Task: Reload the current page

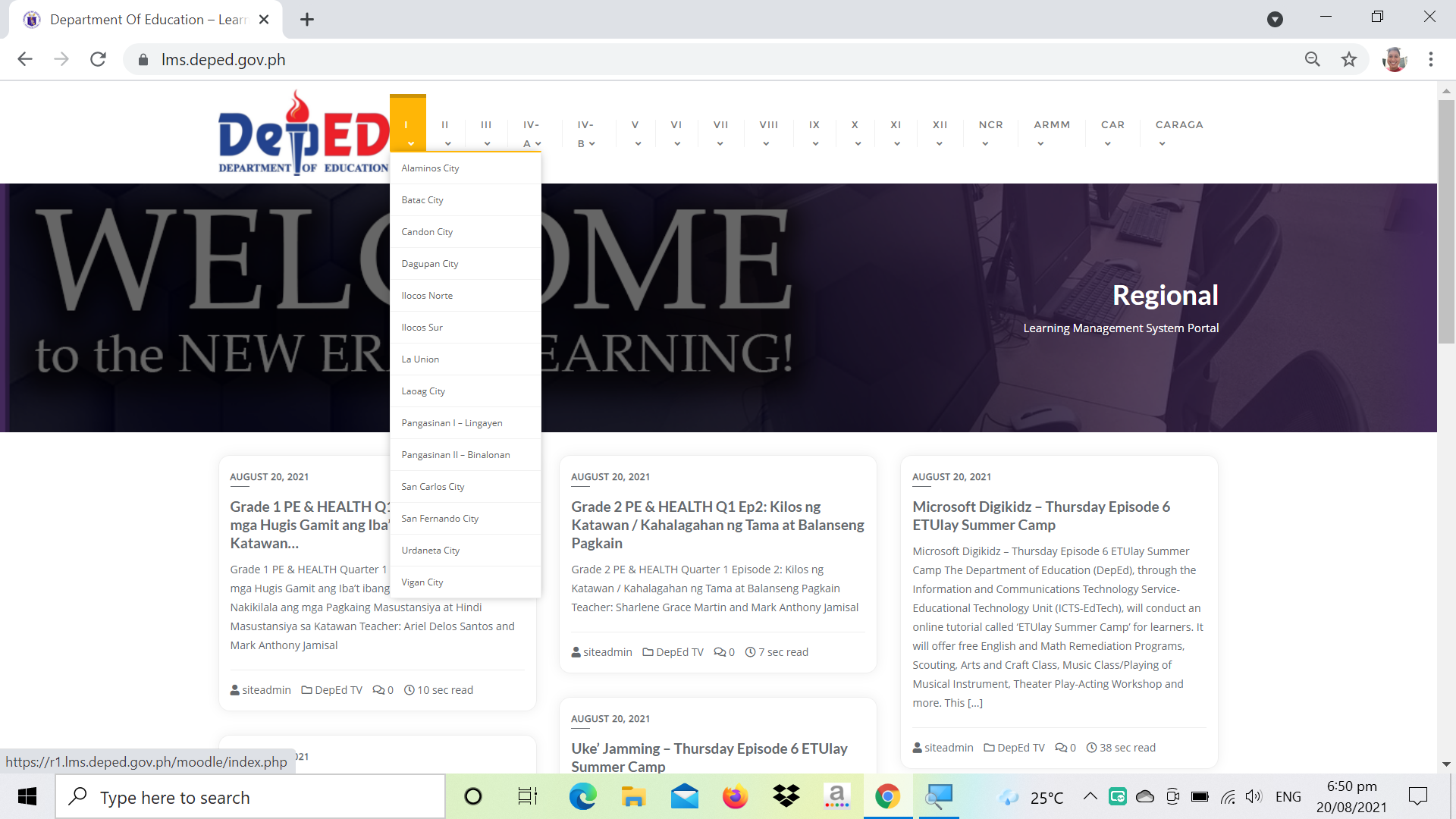Action: (x=98, y=58)
